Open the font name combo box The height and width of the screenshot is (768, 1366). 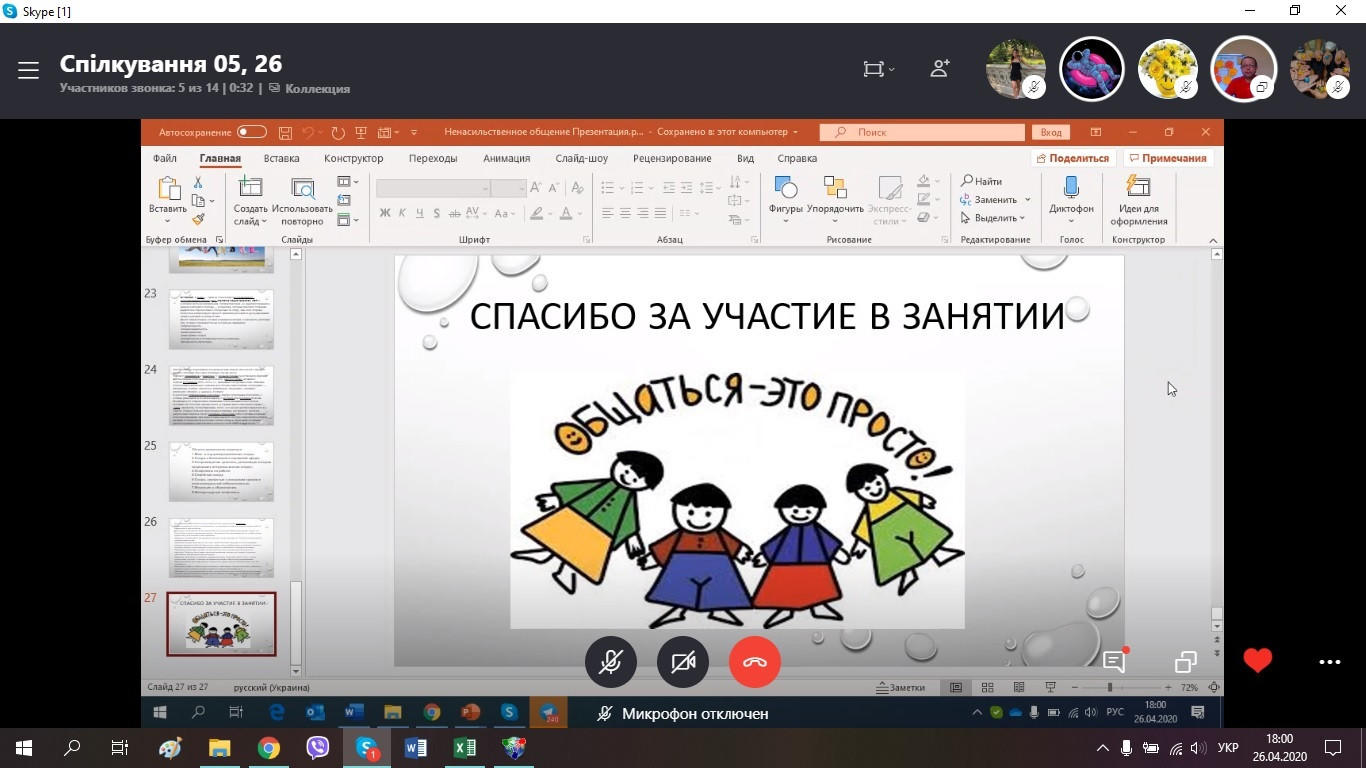click(x=434, y=188)
